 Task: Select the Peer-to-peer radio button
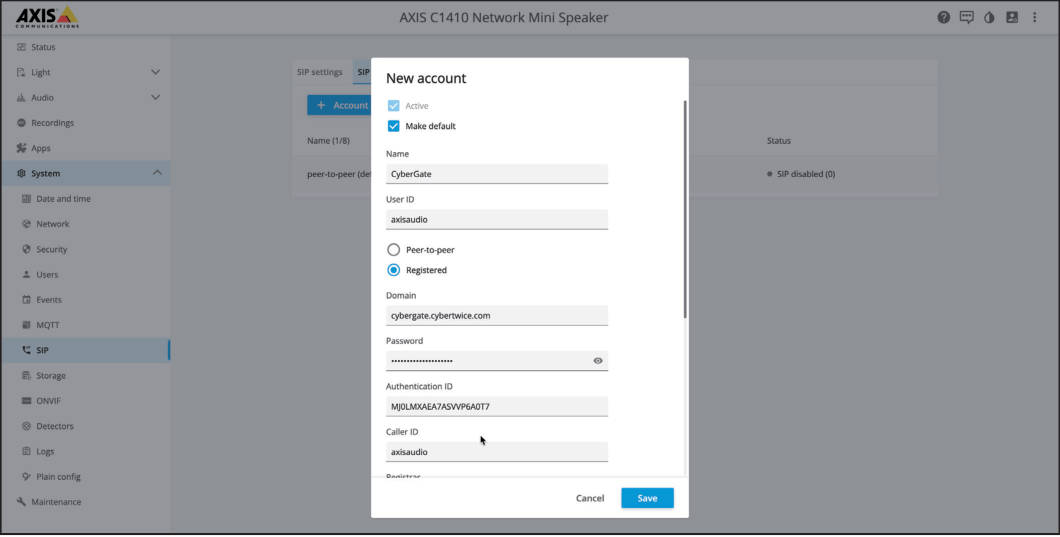[x=393, y=250]
